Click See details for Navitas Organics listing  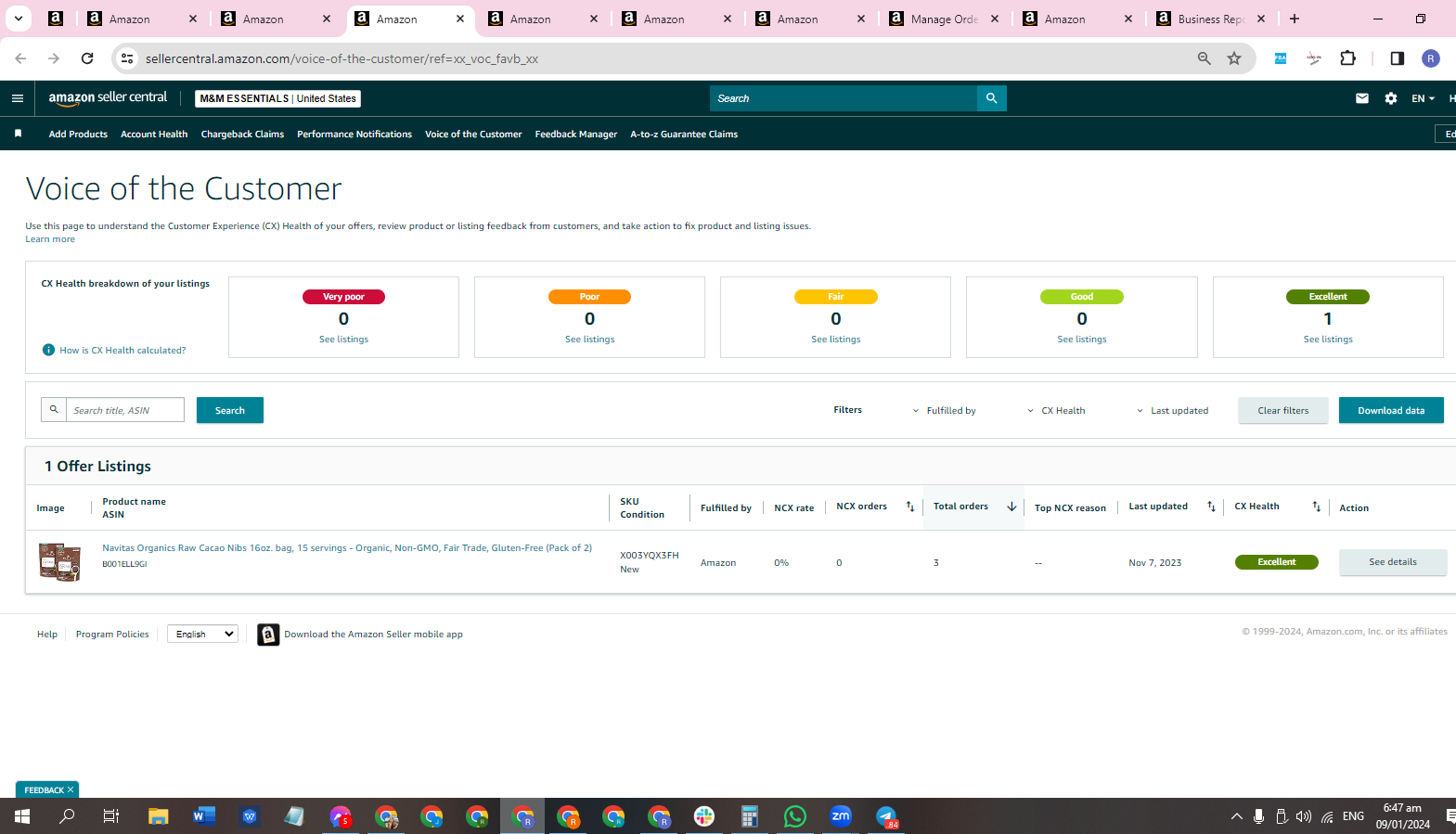pos(1393,562)
